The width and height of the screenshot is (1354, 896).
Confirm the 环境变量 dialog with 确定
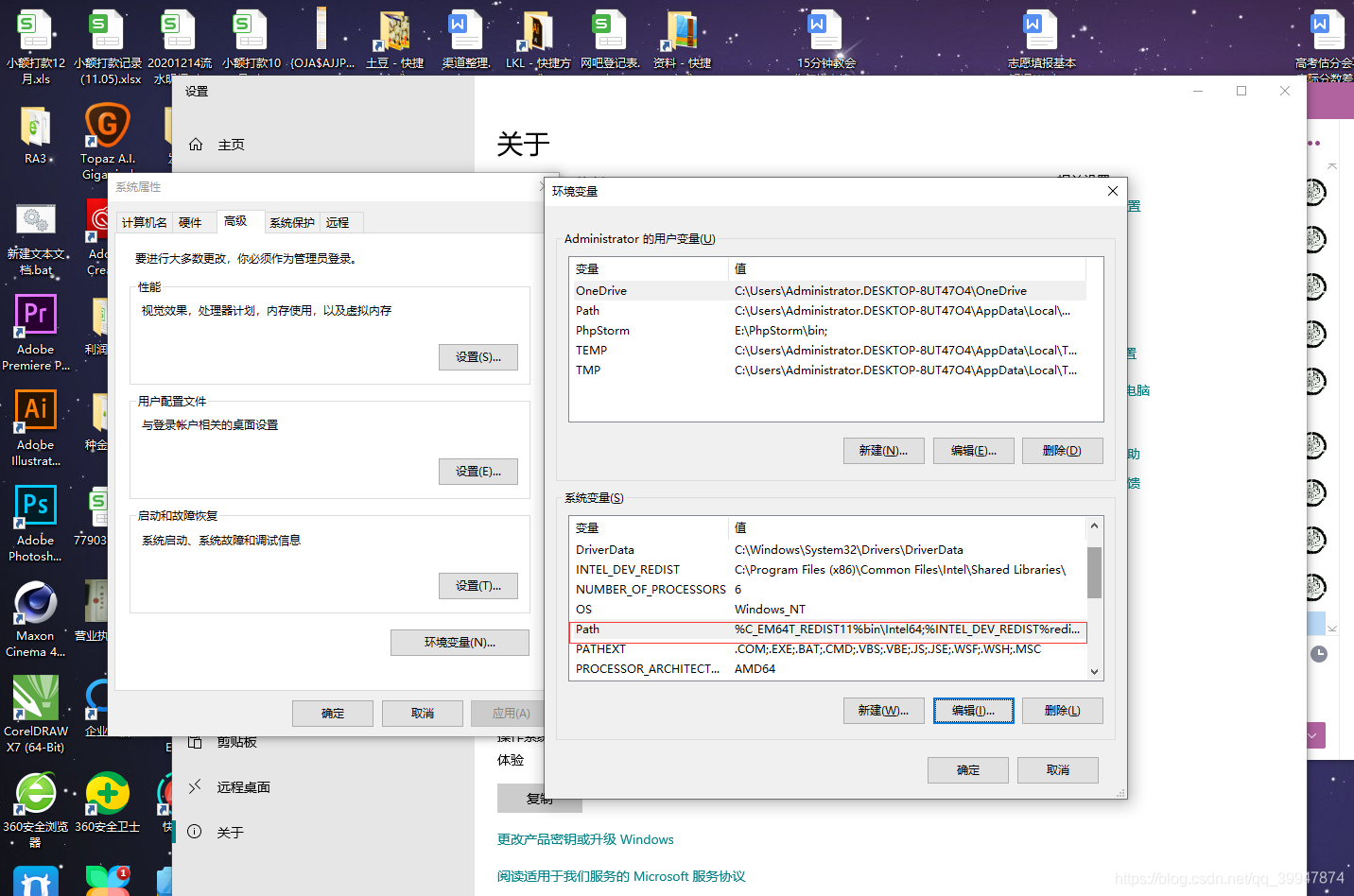pos(968,770)
